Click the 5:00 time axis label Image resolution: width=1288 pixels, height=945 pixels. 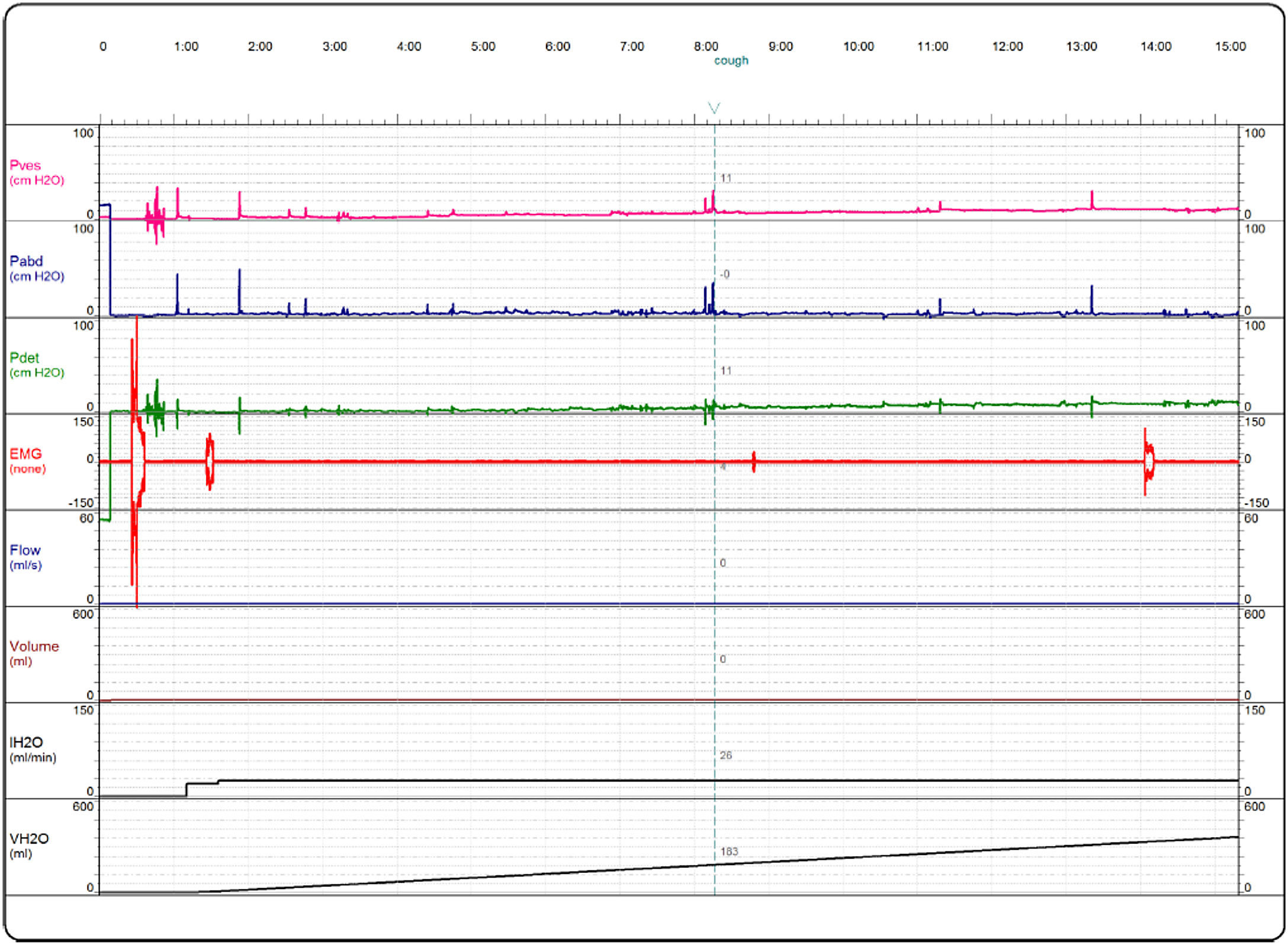(x=483, y=46)
